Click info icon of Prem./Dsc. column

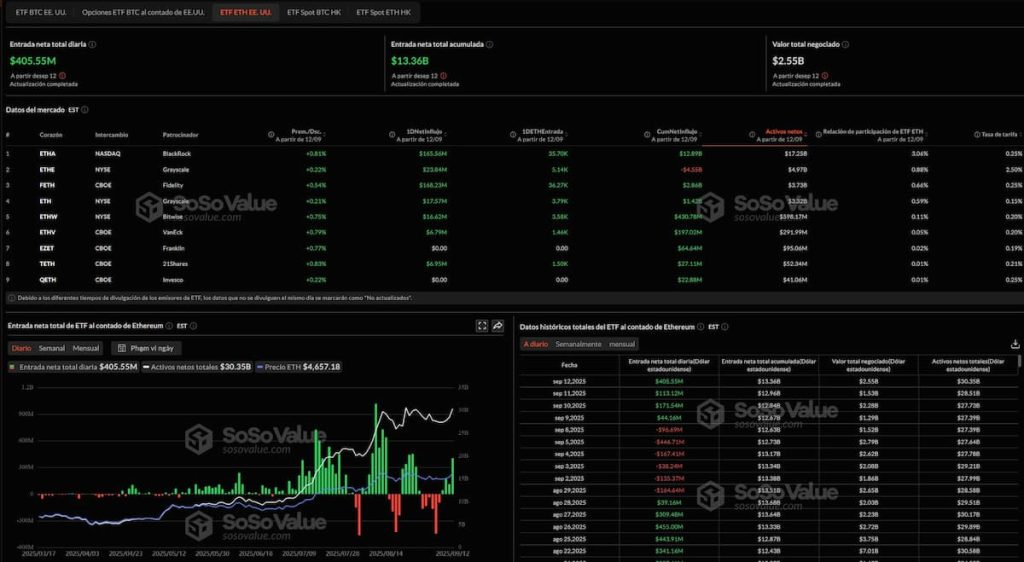tap(271, 134)
